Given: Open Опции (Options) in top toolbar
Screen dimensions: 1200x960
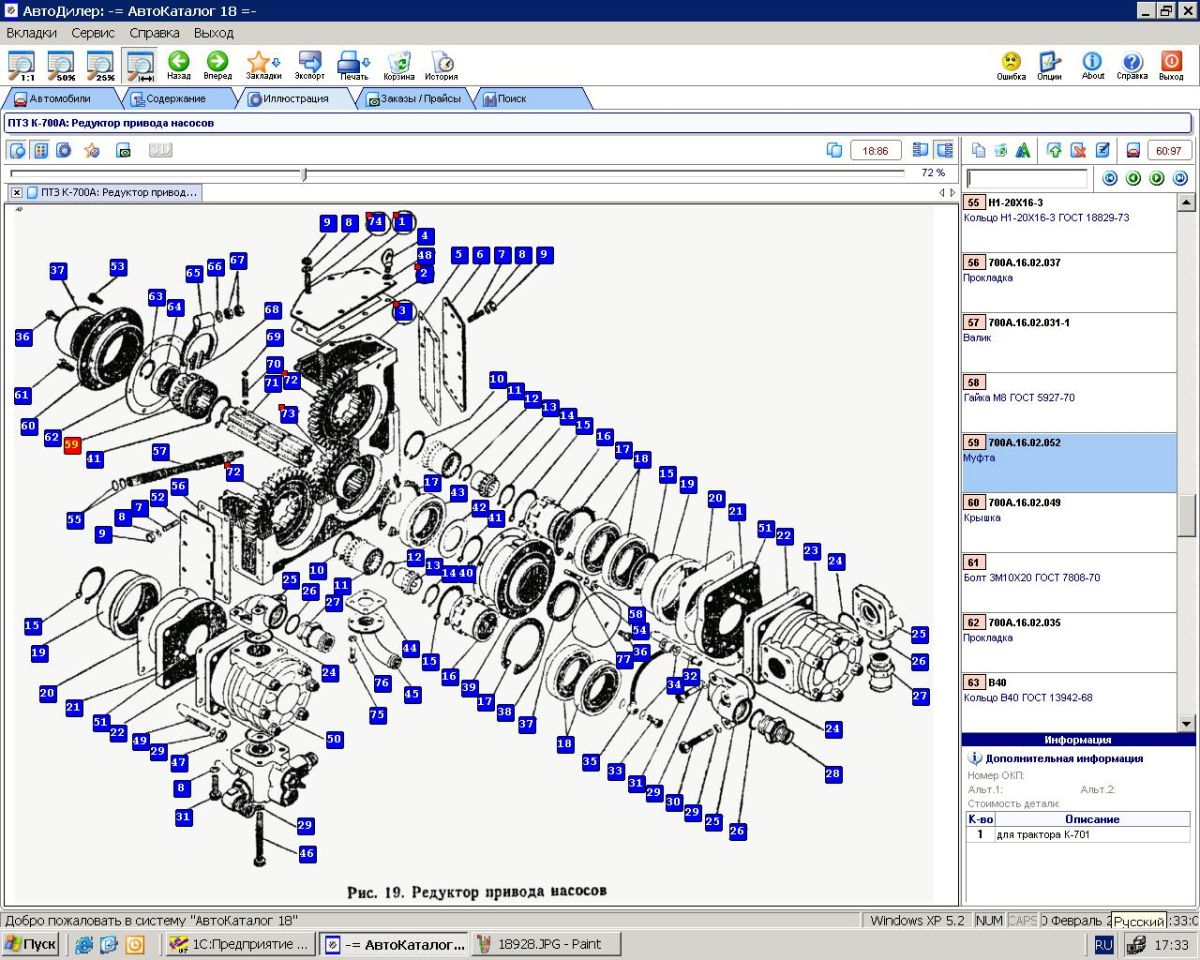Looking at the screenshot, I should pyautogui.click(x=1049, y=62).
